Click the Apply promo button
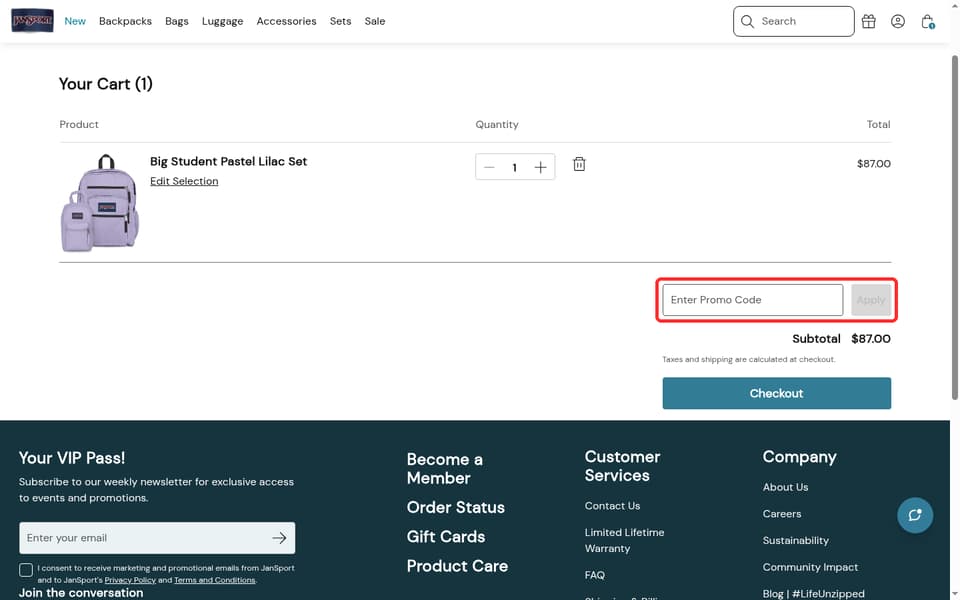 [x=871, y=300]
